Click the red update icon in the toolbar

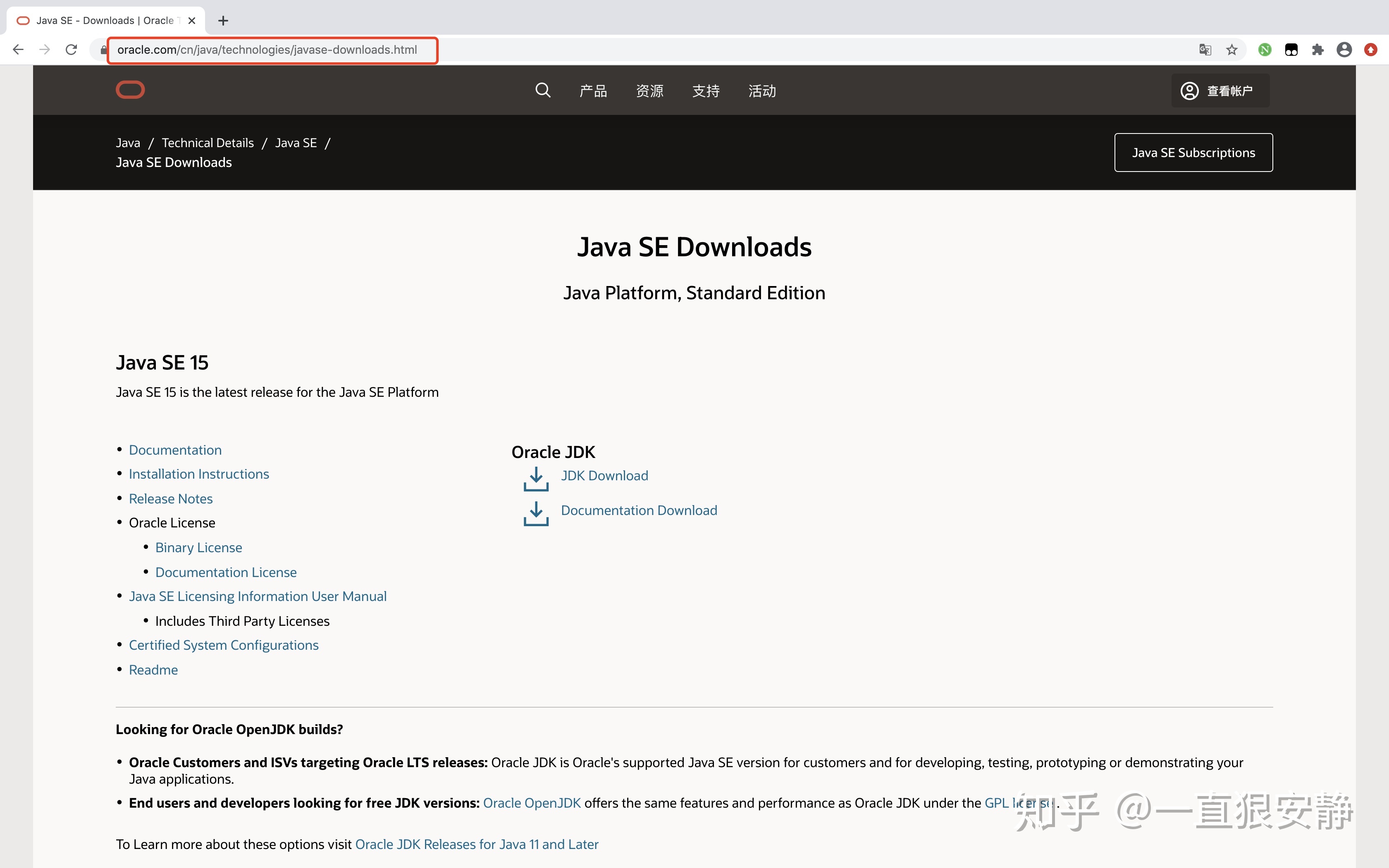pyautogui.click(x=1371, y=50)
